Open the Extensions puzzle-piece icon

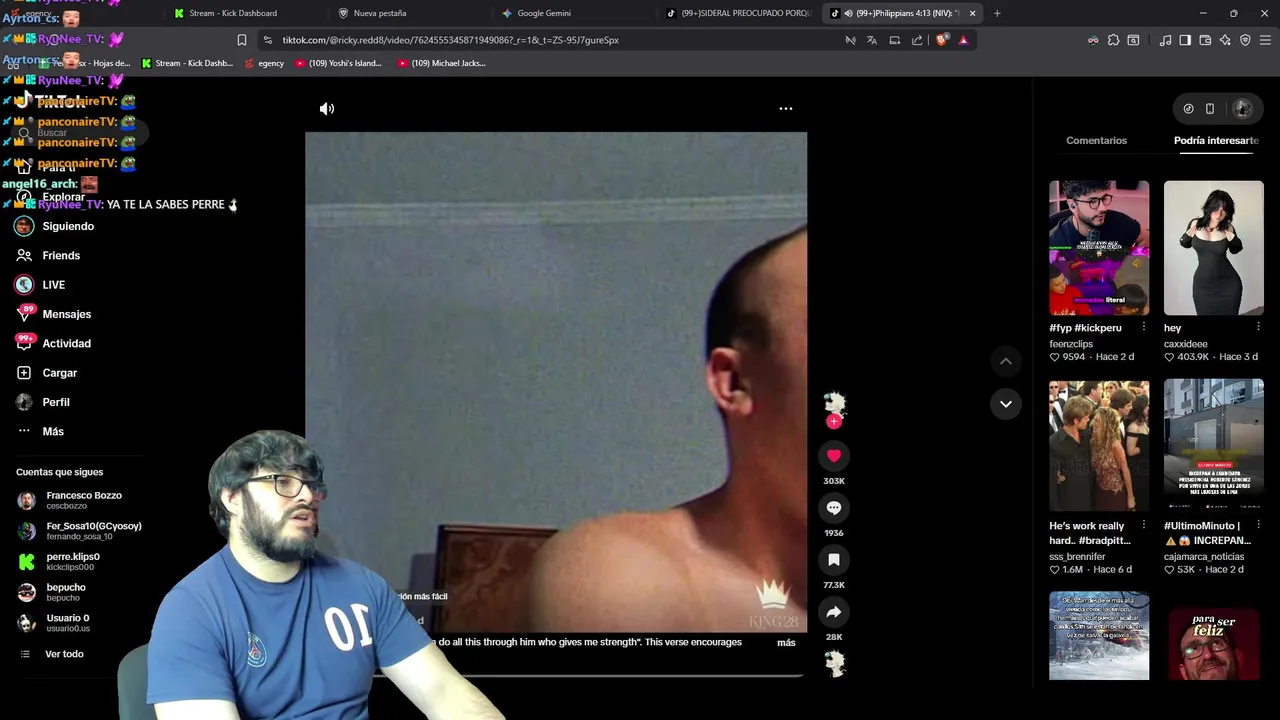pos(1113,40)
